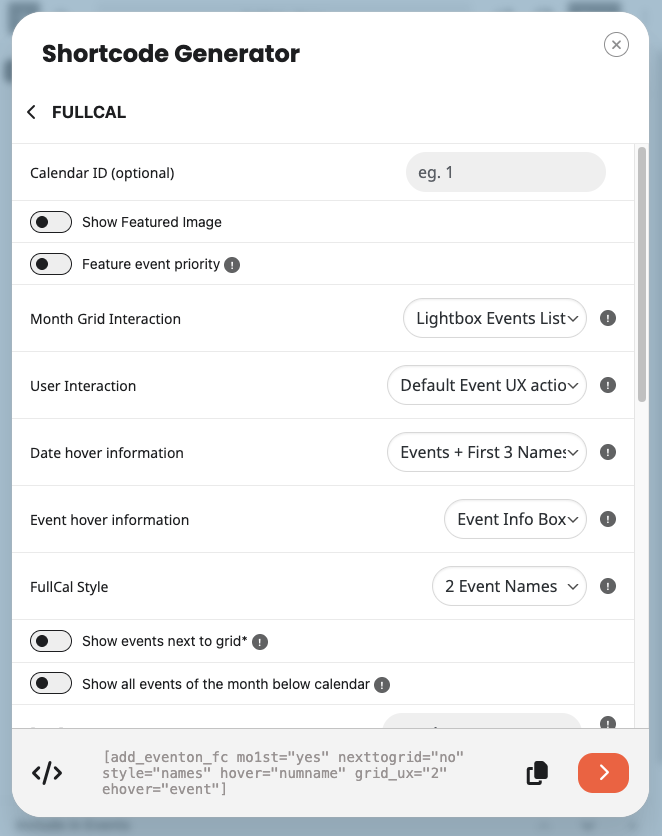The image size is (662, 836).
Task: Click the info icon beside FullCal Style
Action: 608,586
